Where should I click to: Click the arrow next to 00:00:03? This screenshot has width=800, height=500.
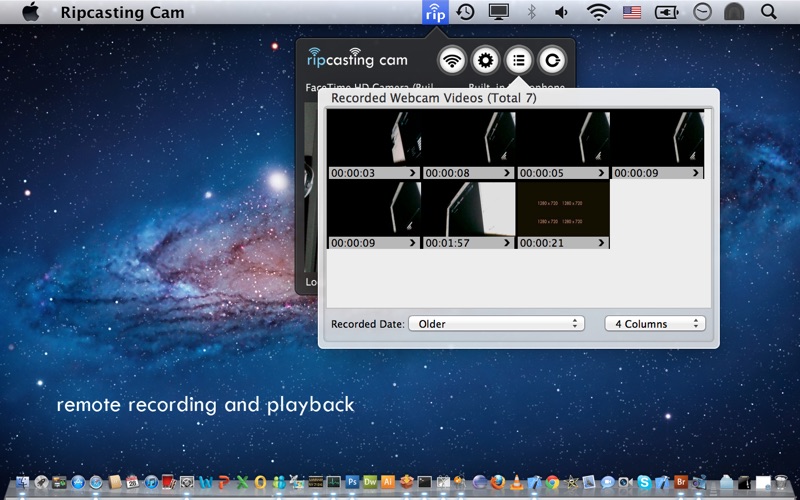pos(413,173)
